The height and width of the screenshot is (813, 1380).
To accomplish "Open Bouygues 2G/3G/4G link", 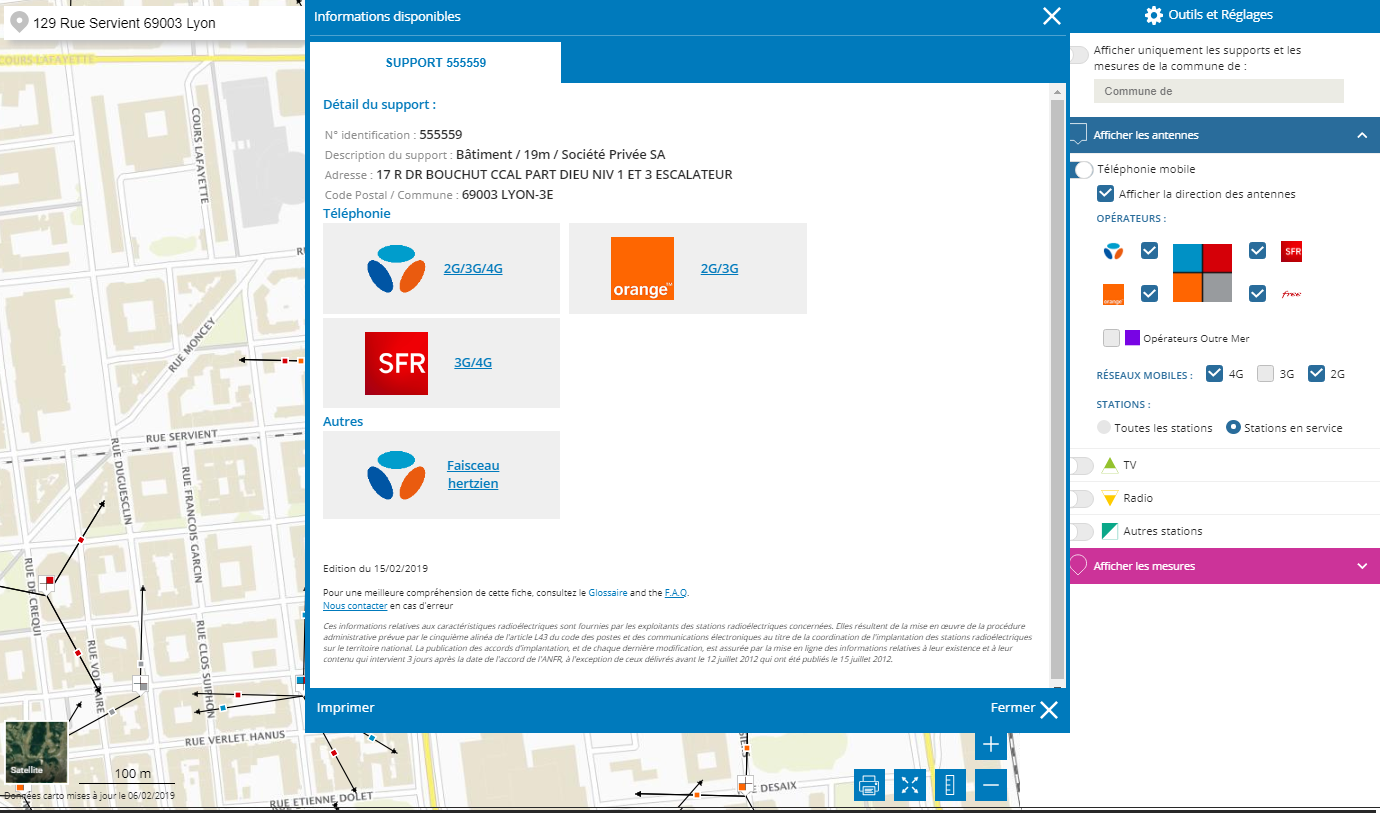I will click(473, 268).
